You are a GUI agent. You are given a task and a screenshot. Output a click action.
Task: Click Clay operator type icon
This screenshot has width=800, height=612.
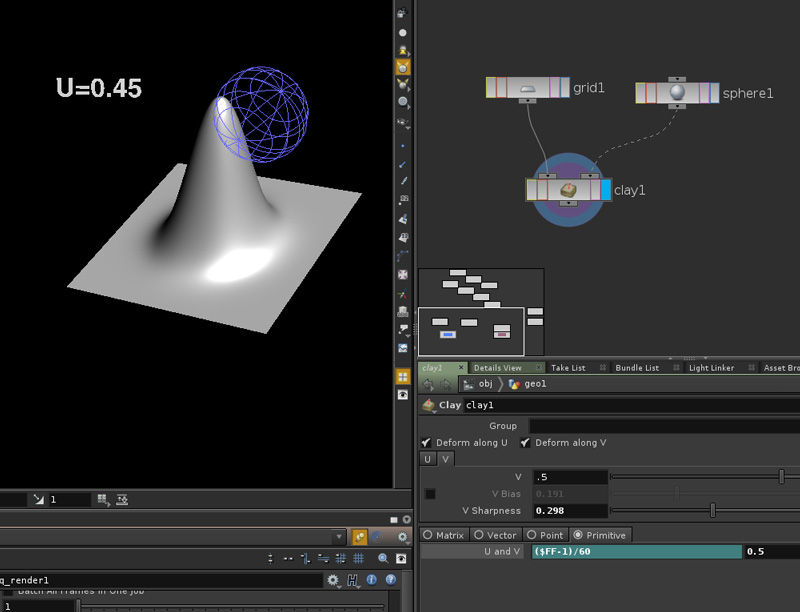[430, 405]
